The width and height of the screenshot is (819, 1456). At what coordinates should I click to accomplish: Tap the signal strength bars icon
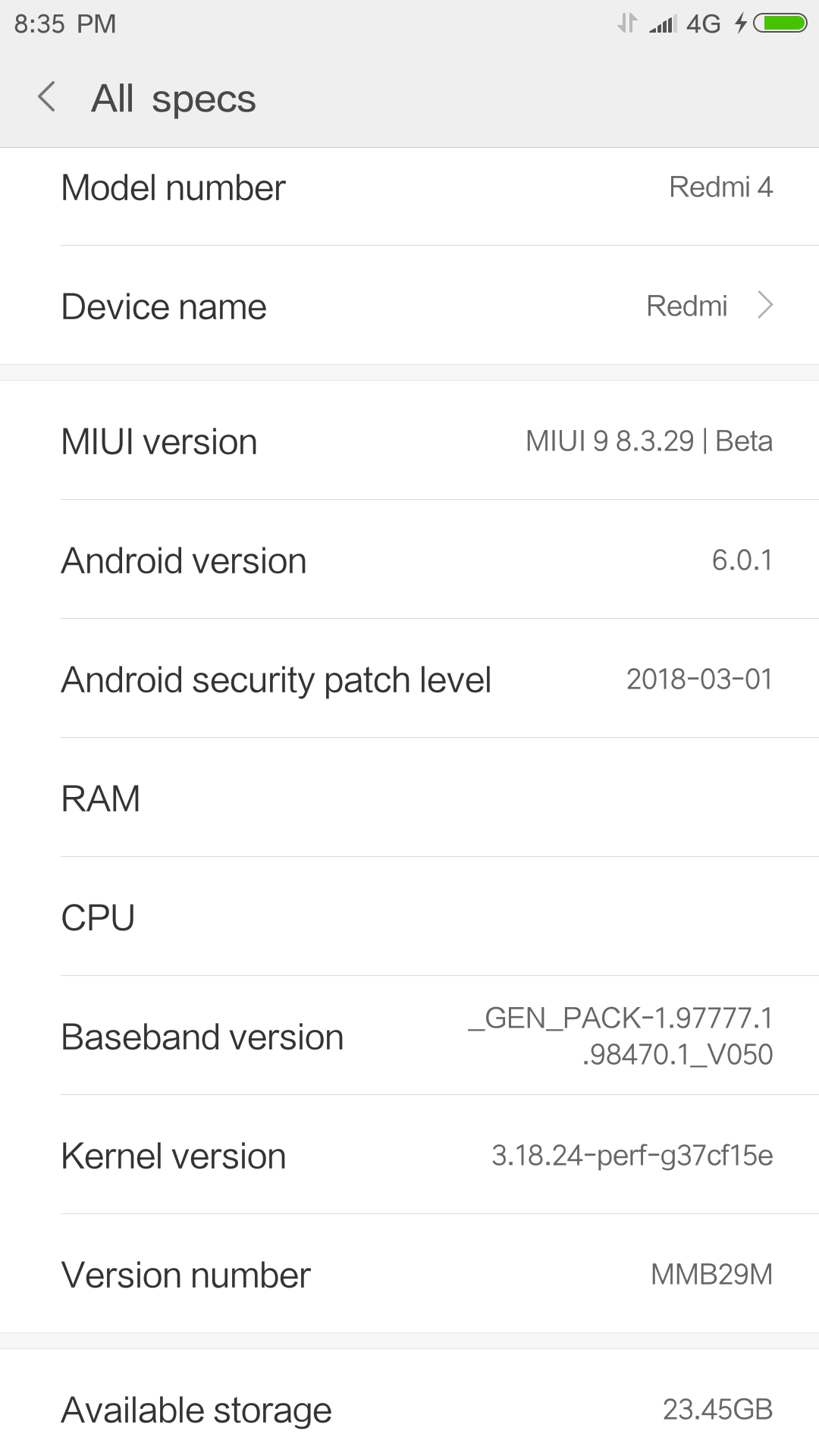point(662,24)
